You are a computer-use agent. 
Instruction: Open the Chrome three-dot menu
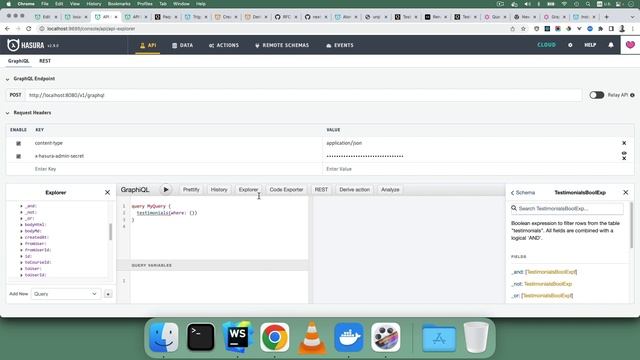coord(633,29)
